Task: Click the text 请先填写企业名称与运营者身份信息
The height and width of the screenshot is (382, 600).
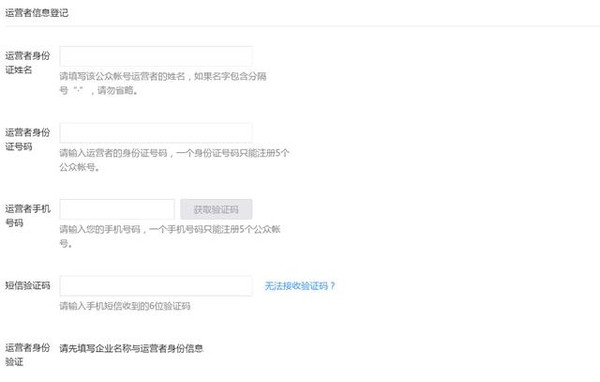Action: (131, 348)
